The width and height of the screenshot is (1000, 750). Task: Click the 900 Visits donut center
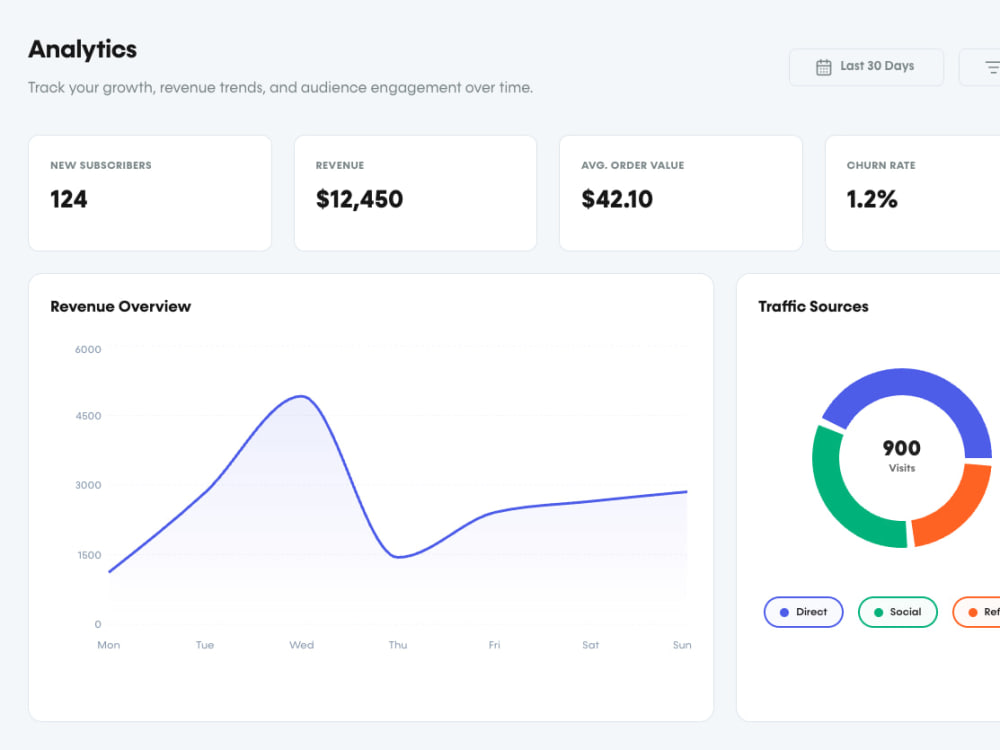point(901,456)
